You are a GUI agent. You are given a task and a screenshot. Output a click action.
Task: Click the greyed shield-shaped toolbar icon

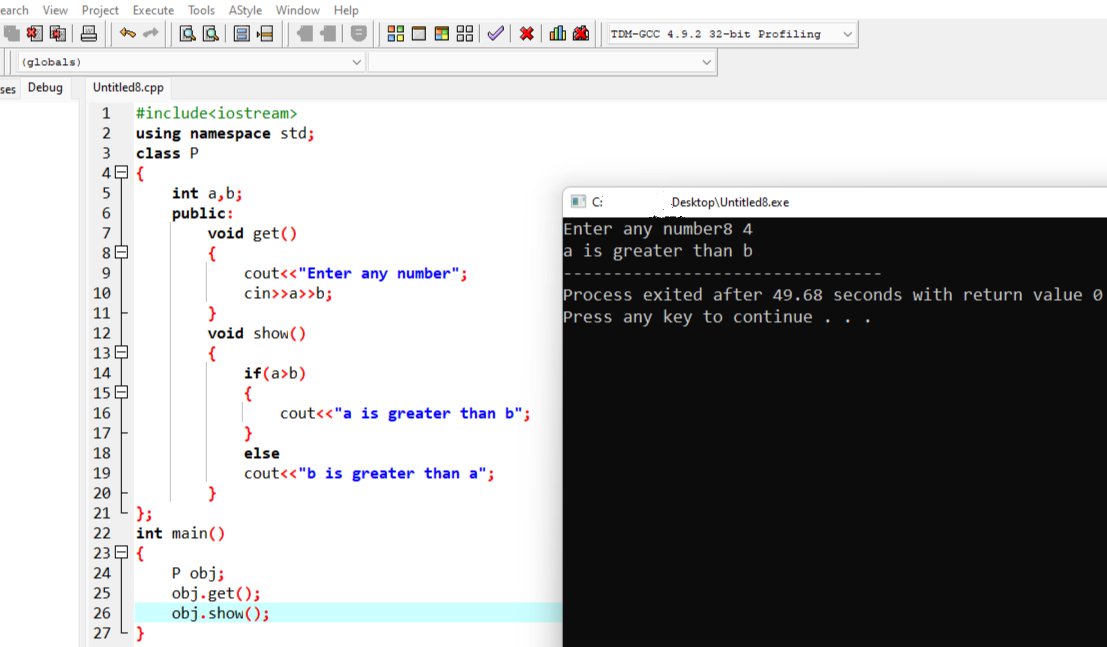359,33
